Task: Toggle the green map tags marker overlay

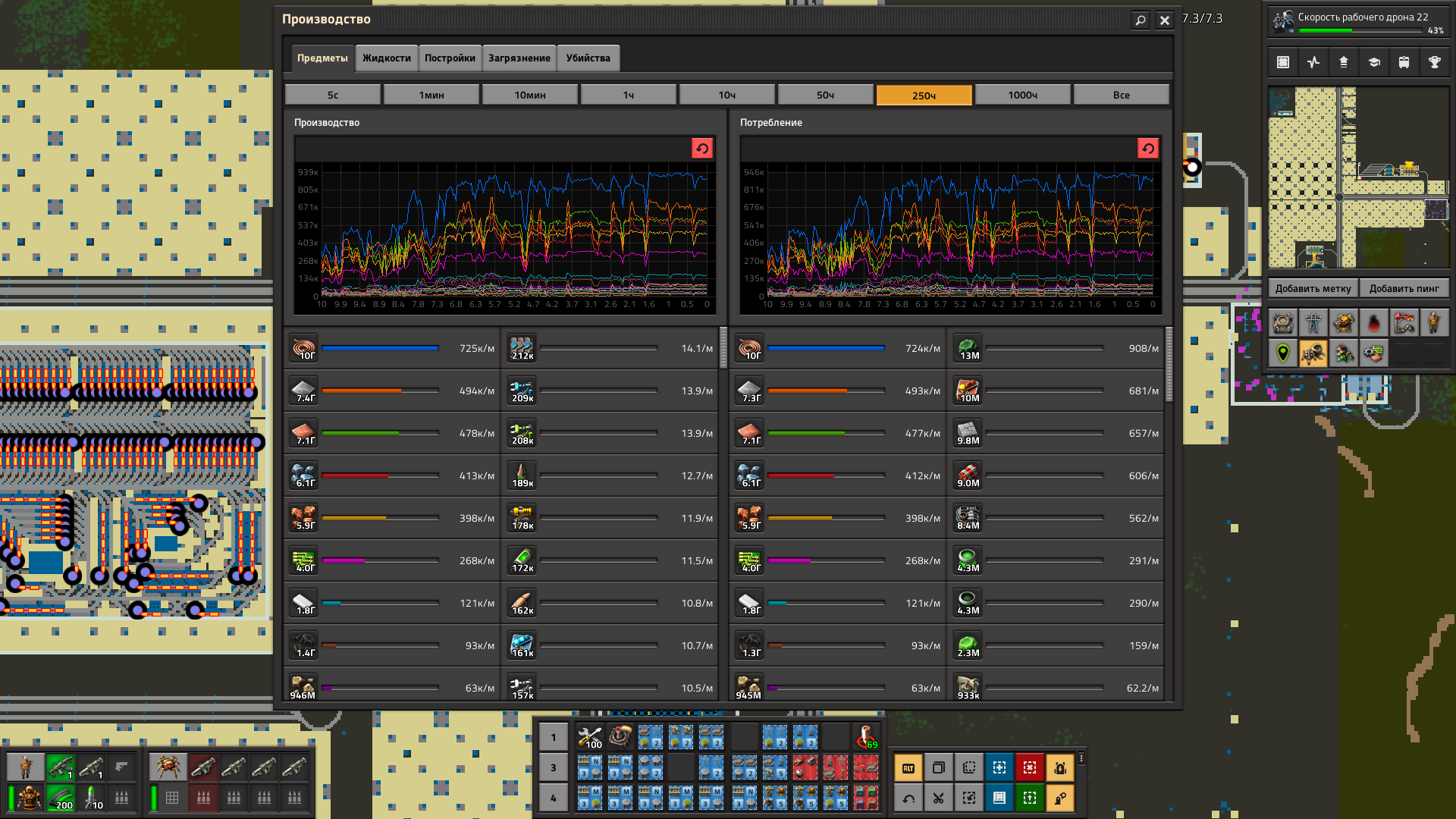Action: (x=1283, y=353)
